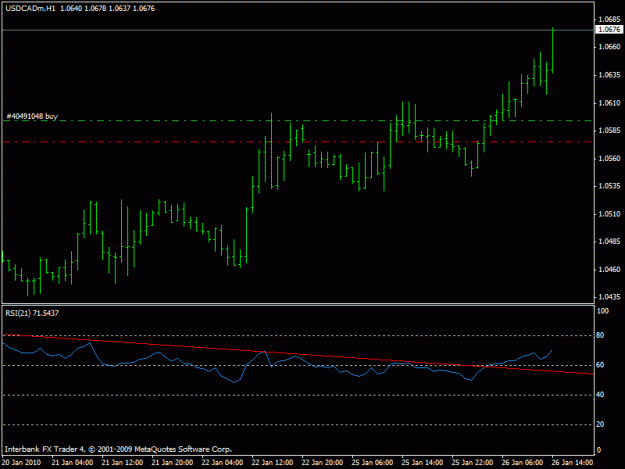The image size is (625, 469).
Task: Click the RSI scale value 40
Action: 600,394
